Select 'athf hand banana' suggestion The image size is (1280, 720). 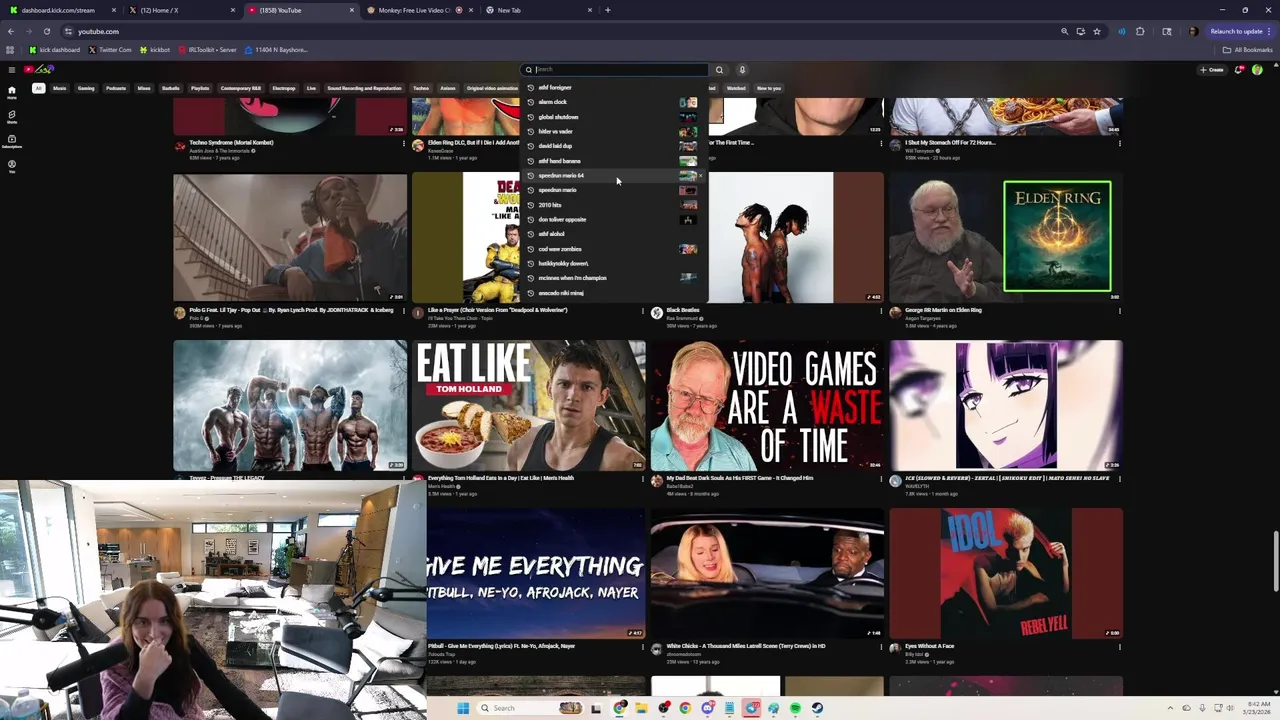point(613,161)
